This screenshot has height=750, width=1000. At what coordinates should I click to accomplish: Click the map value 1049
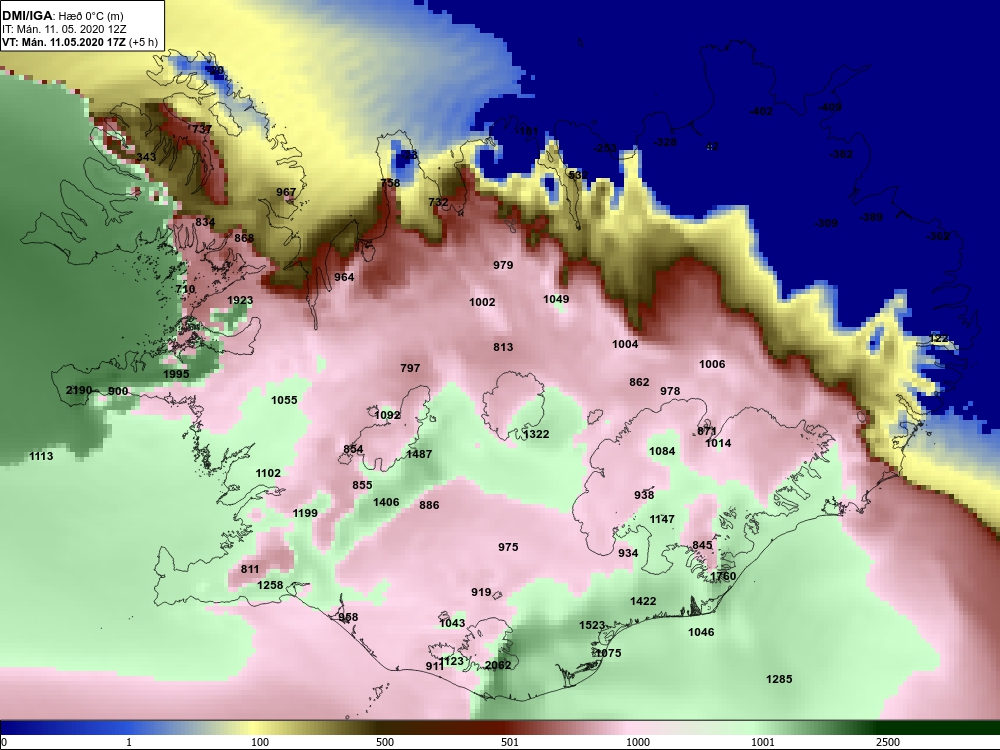coord(556,299)
